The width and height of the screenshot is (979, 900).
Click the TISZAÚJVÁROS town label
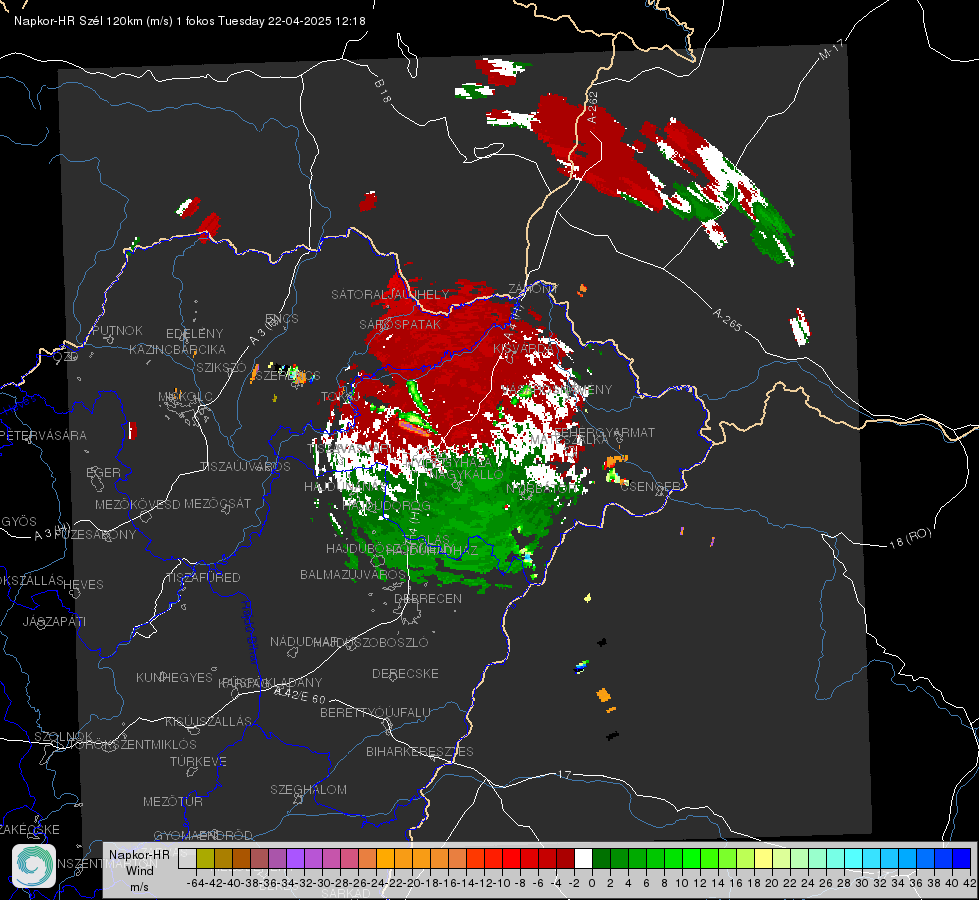tap(245, 467)
